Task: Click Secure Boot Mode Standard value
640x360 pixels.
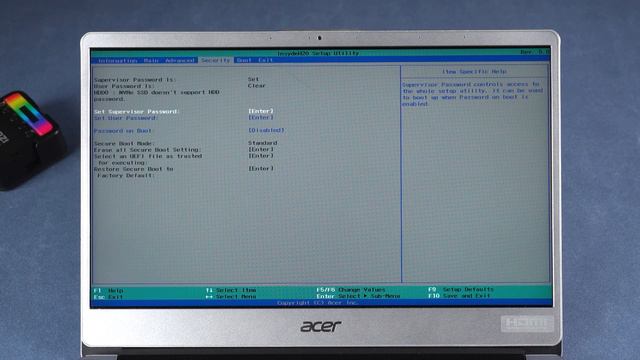Action: [x=262, y=143]
